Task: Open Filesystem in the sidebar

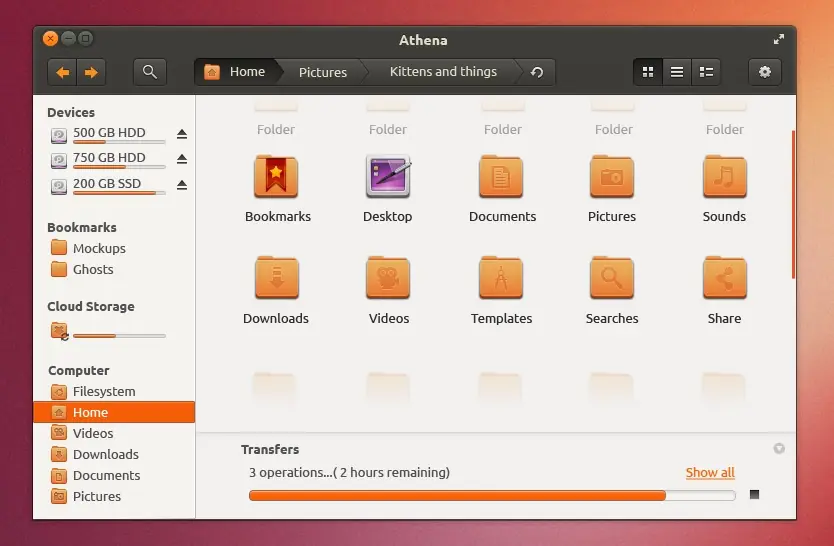Action: (x=93, y=391)
